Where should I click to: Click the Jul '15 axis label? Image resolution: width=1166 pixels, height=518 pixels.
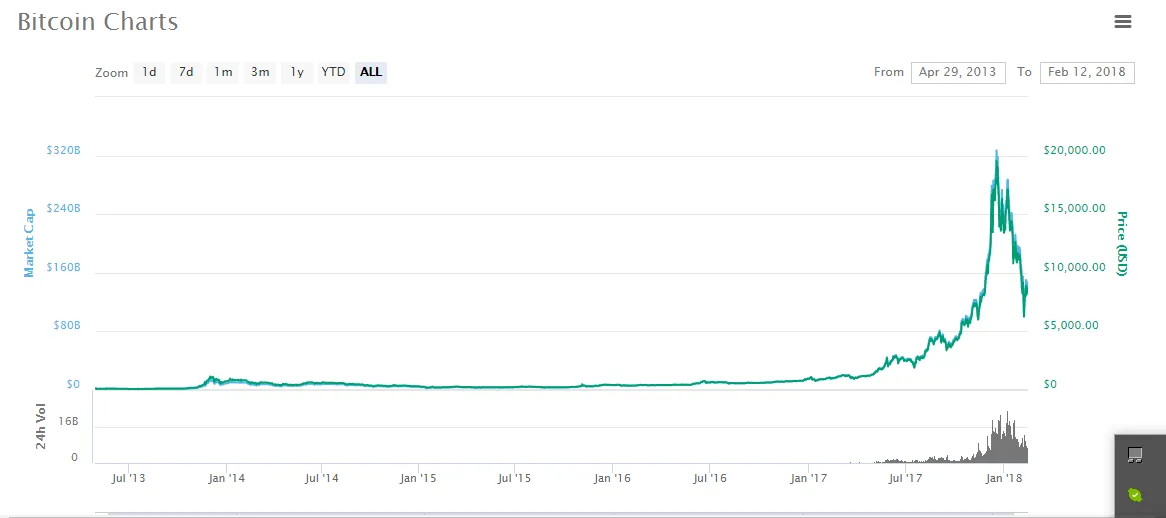coord(515,478)
